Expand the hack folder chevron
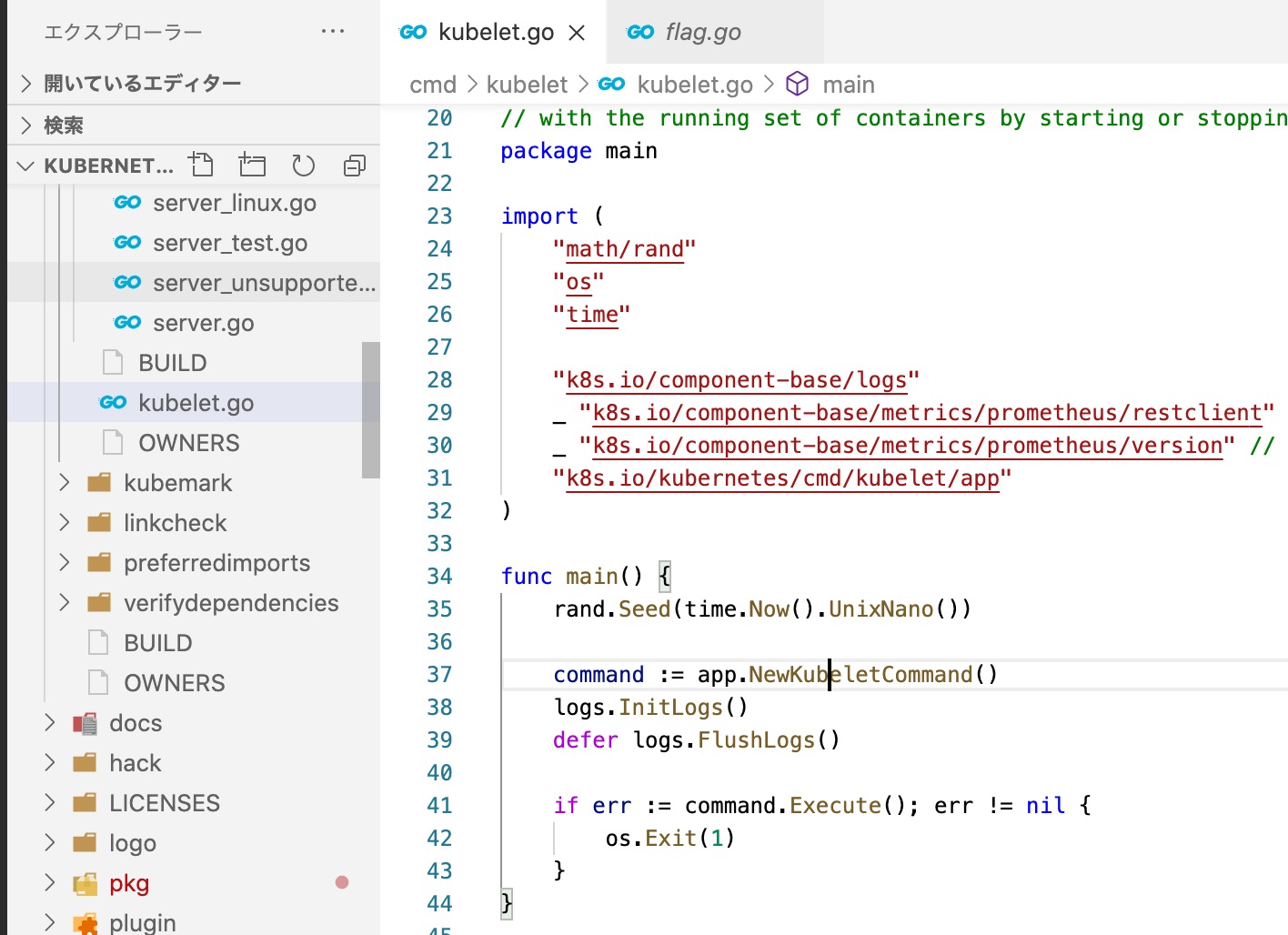Viewport: 1288px width, 935px height. tap(50, 762)
